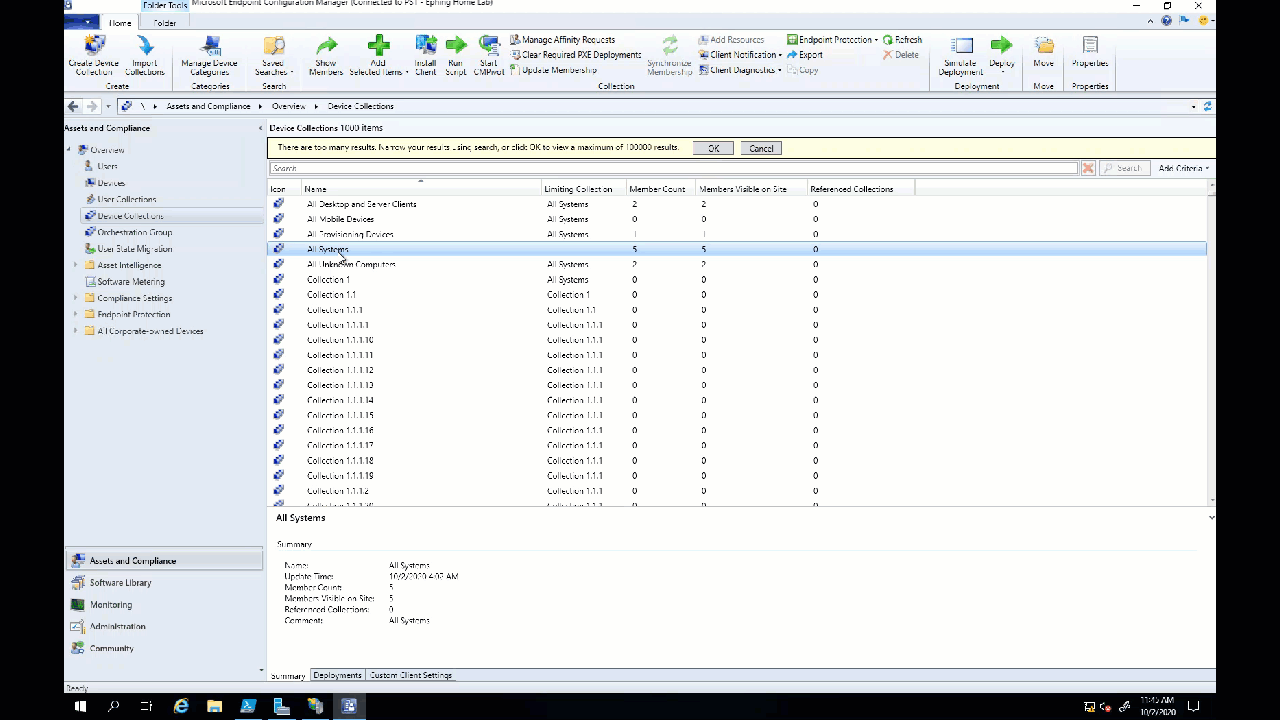Image resolution: width=1280 pixels, height=720 pixels.
Task: Click Overview in the breadcrumb path
Action: (x=289, y=106)
